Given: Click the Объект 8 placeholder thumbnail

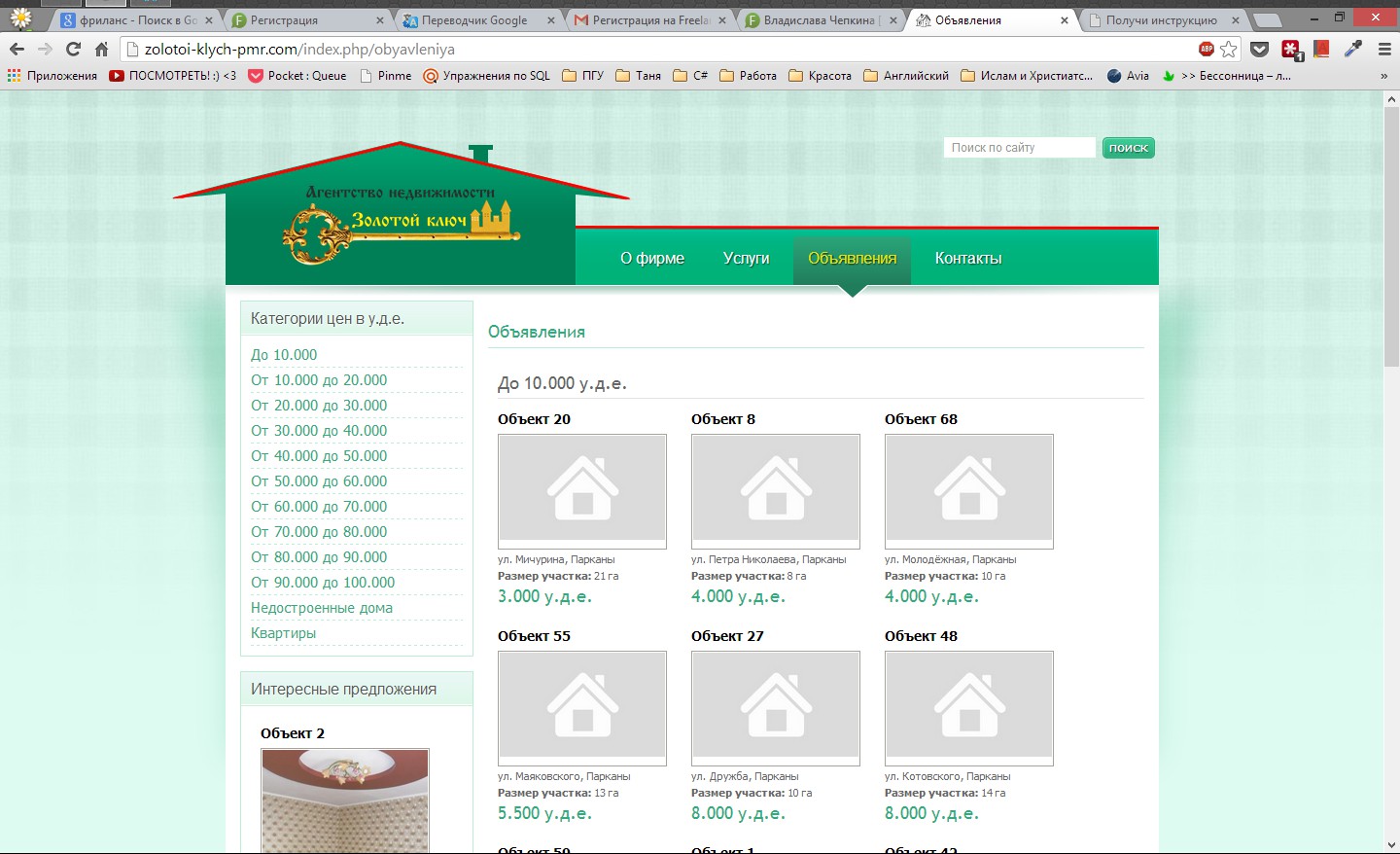Looking at the screenshot, I should [776, 491].
